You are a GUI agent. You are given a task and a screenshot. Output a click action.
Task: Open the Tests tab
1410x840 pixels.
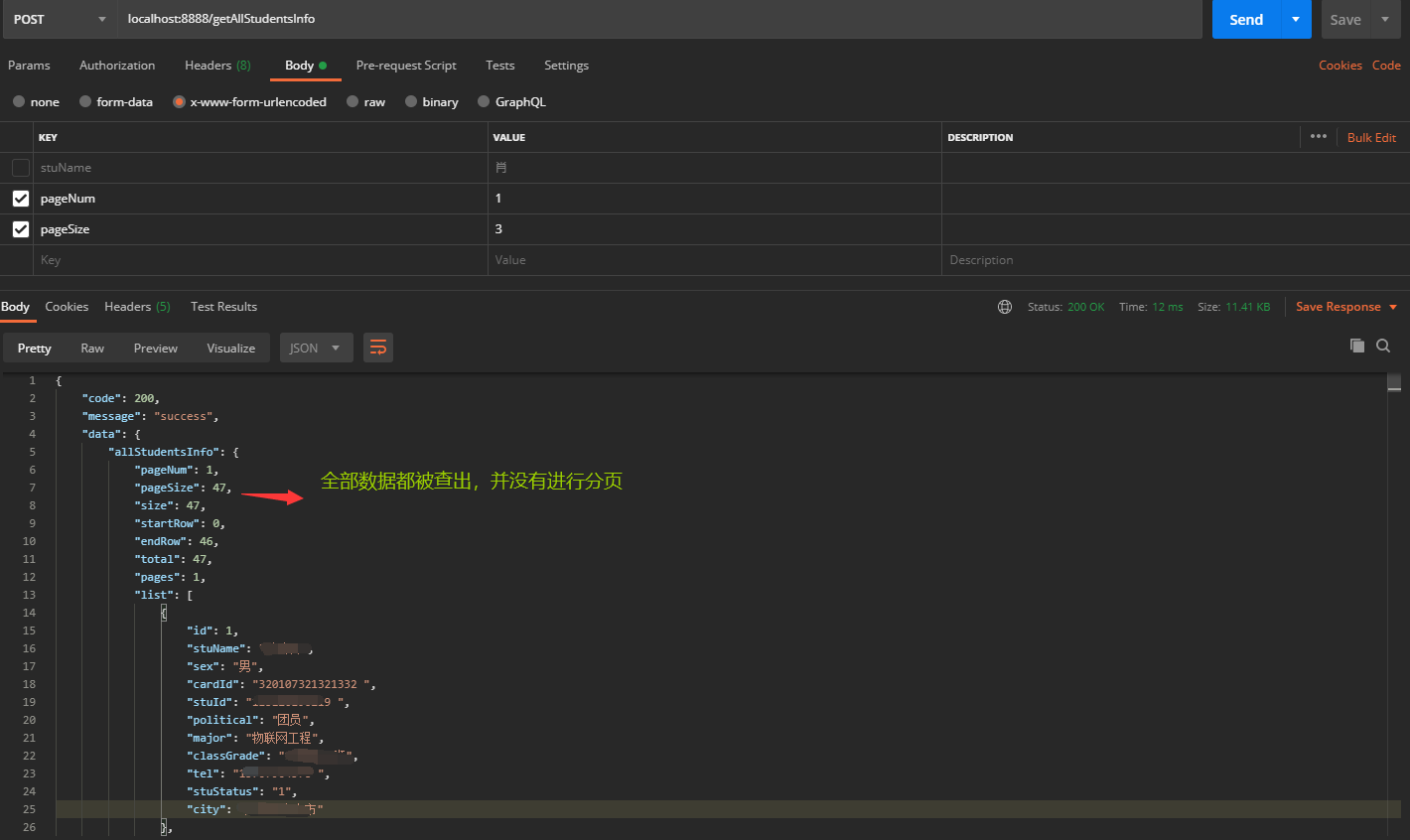tap(500, 66)
